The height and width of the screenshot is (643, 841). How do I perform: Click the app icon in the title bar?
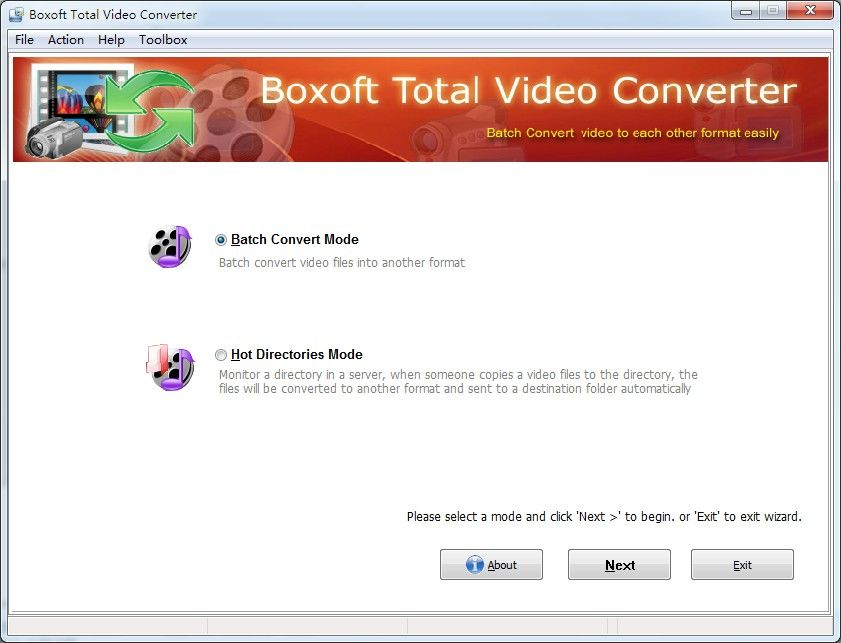(16, 14)
